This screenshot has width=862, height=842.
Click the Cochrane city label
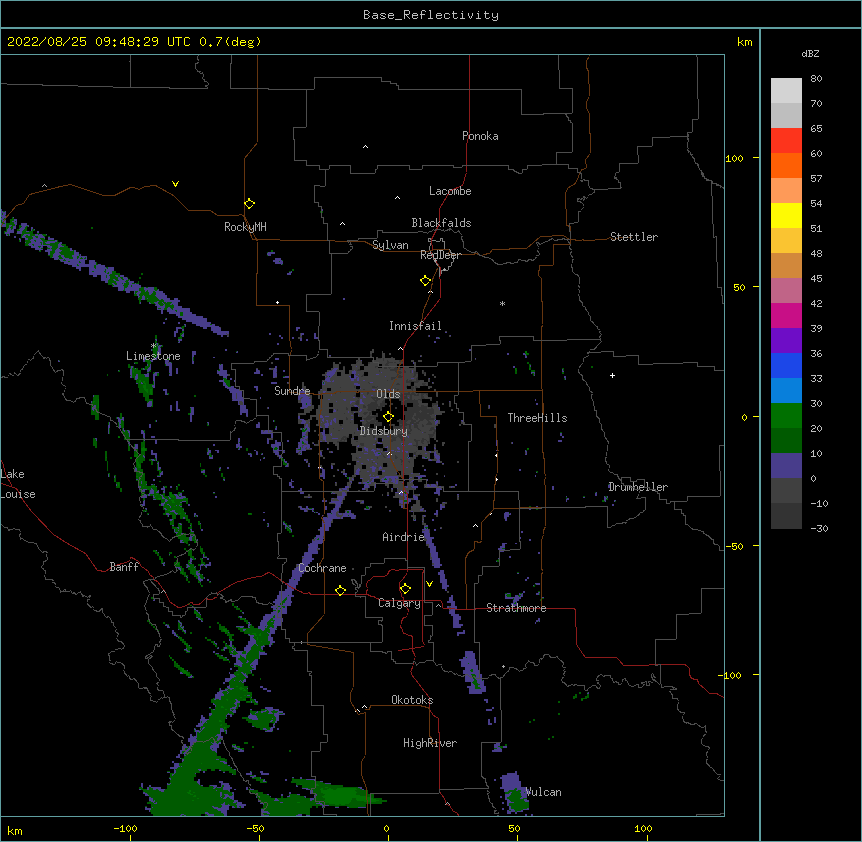click(322, 568)
